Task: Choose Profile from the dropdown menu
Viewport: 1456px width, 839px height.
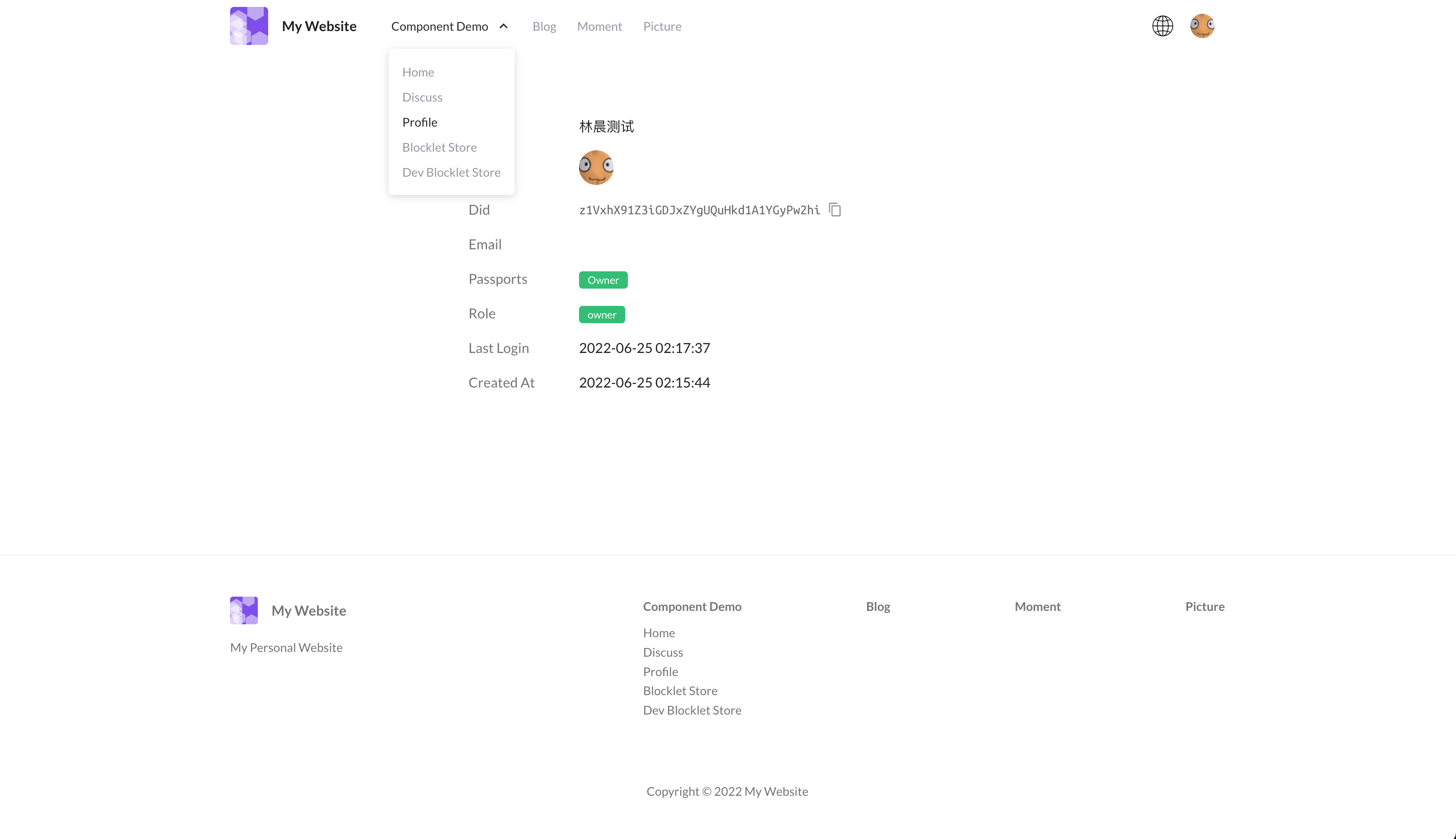Action: pyautogui.click(x=420, y=122)
